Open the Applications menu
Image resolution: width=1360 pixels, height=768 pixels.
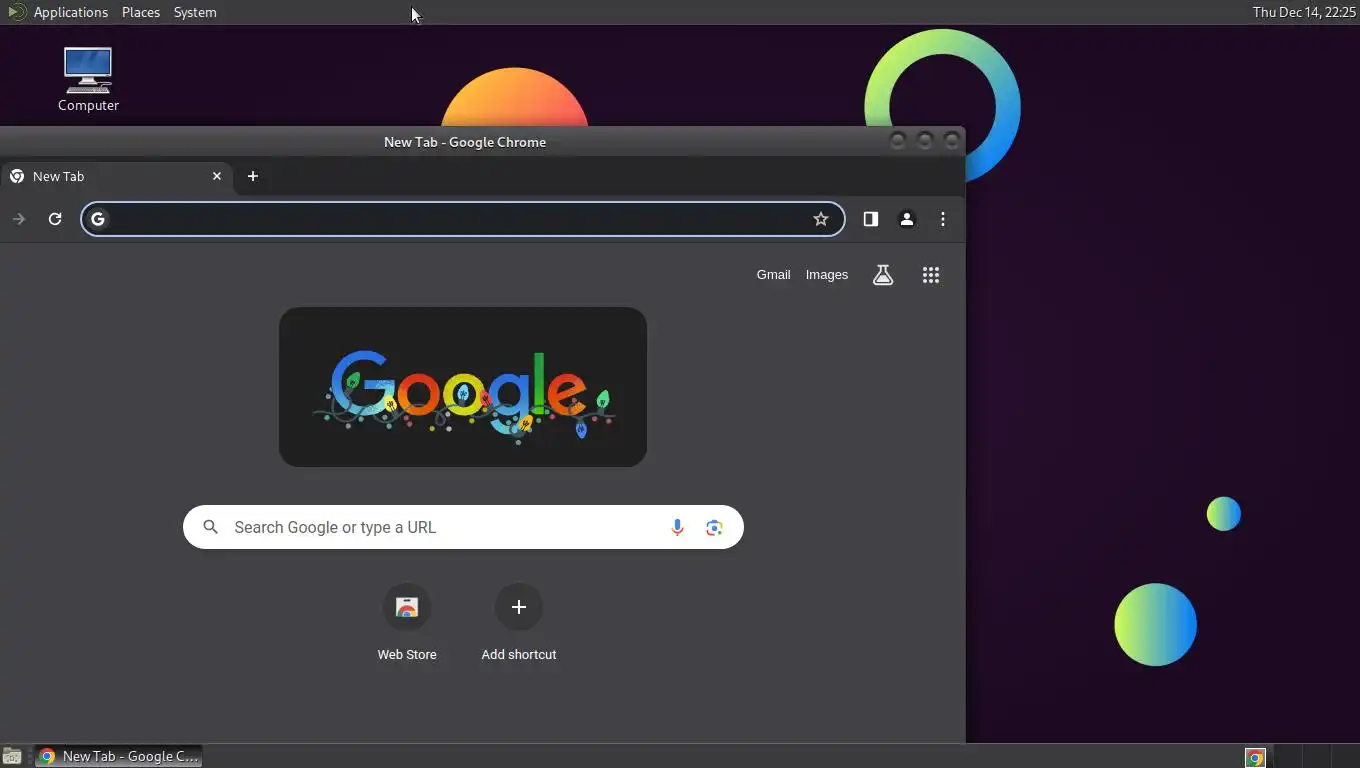point(71,12)
